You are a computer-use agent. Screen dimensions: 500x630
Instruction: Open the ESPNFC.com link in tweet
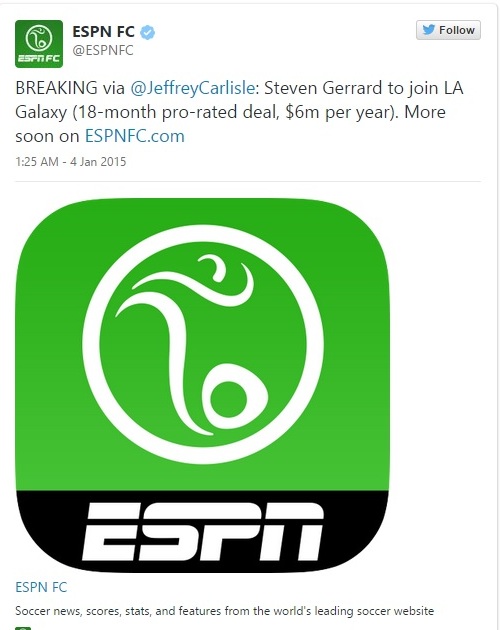(x=135, y=136)
